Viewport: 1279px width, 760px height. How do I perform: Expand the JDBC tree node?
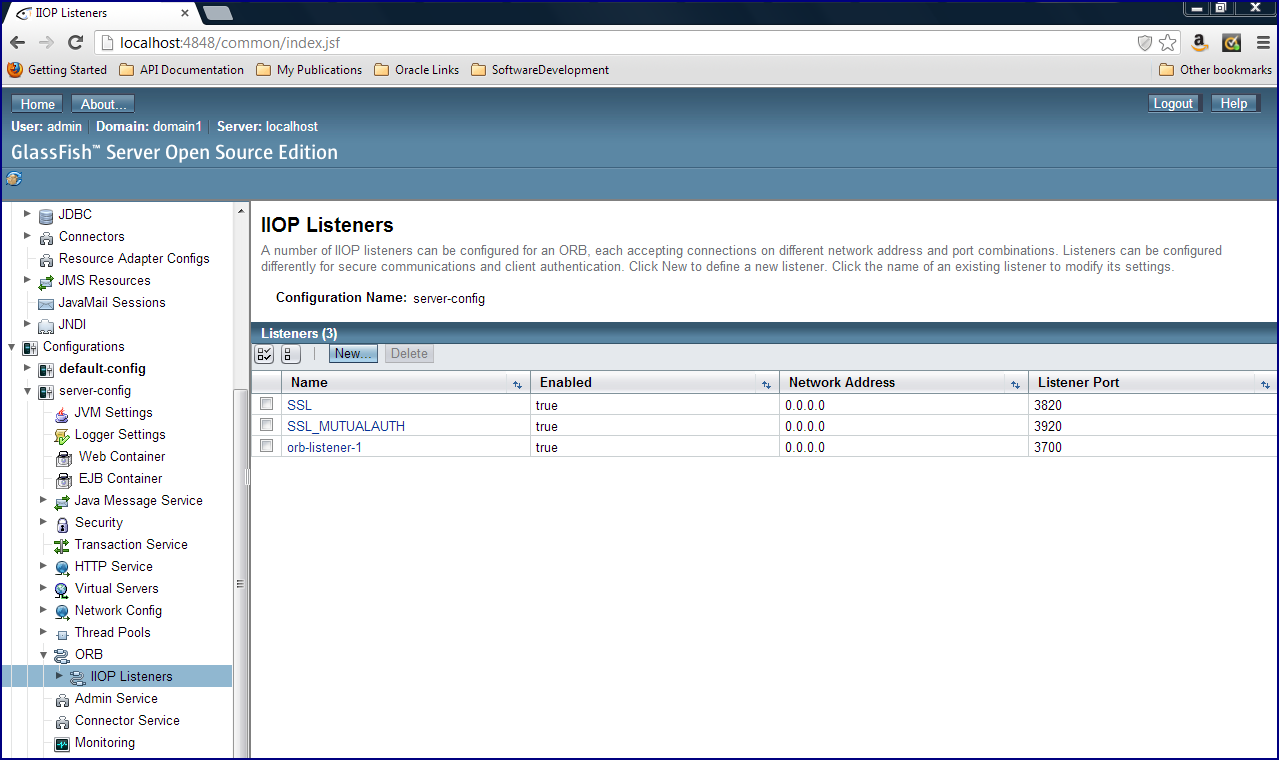click(x=27, y=214)
